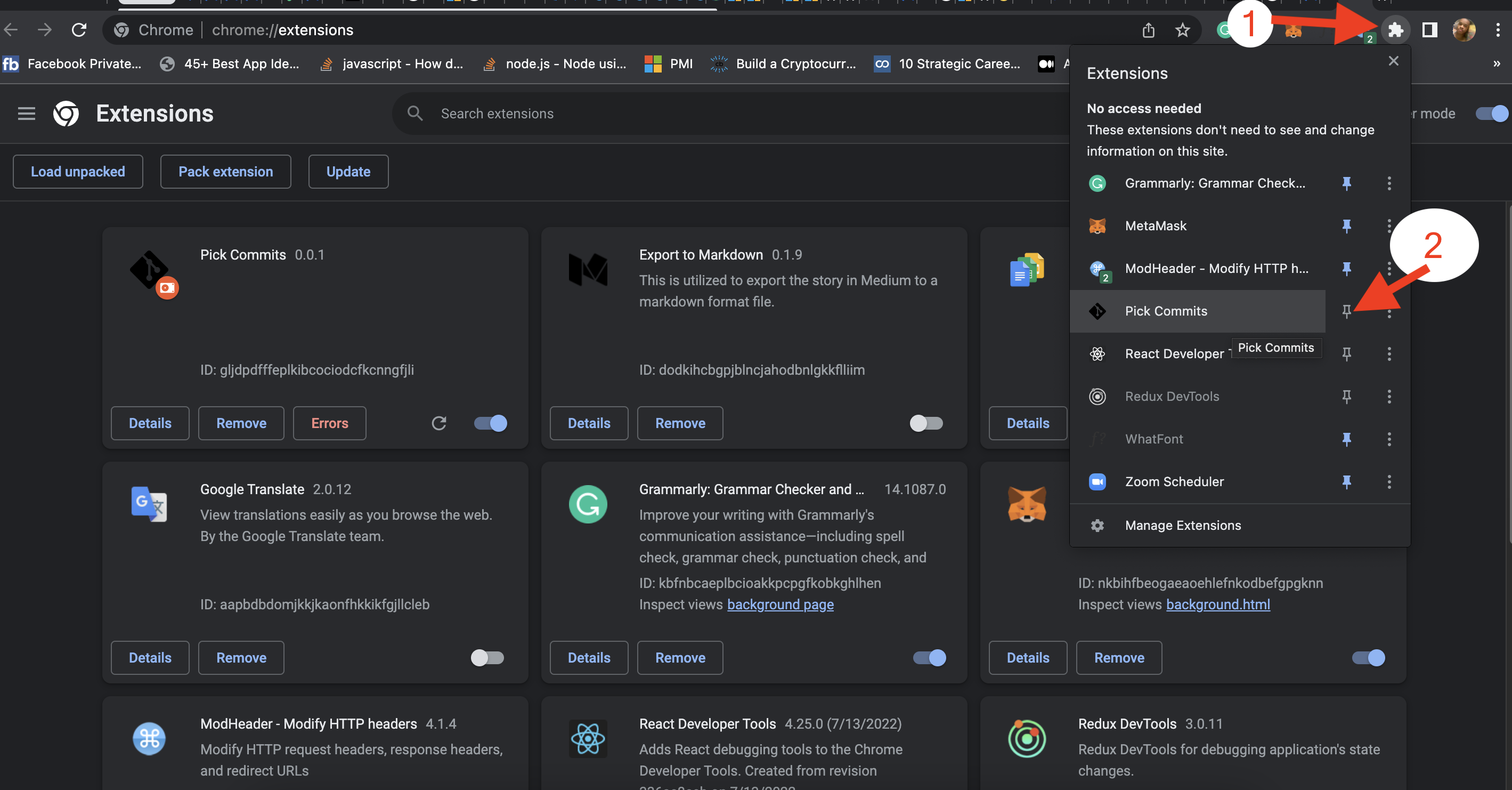This screenshot has width=1512, height=790.
Task: Open the side panel icon
Action: [1429, 30]
